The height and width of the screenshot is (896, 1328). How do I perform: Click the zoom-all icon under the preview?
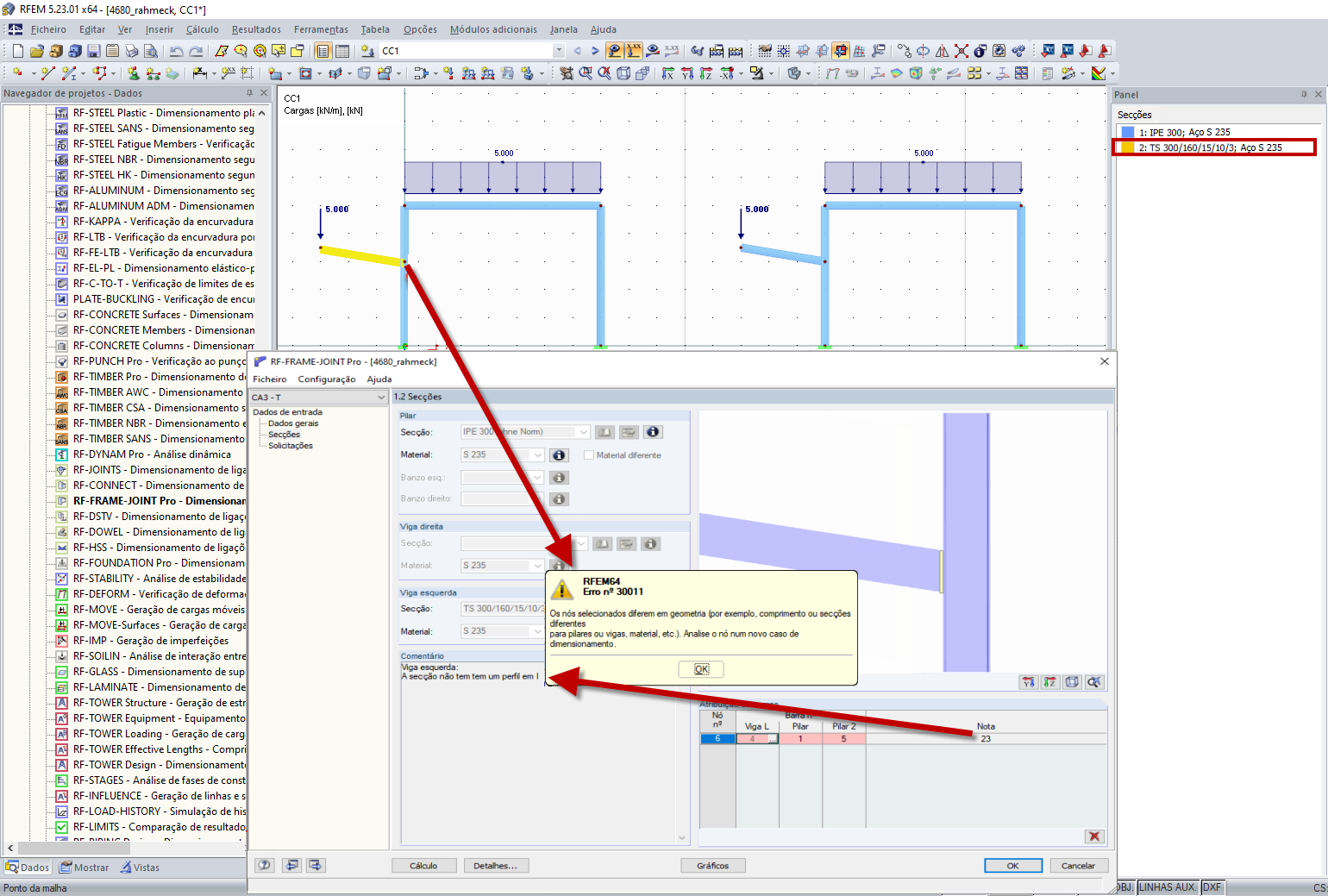coord(1094,682)
